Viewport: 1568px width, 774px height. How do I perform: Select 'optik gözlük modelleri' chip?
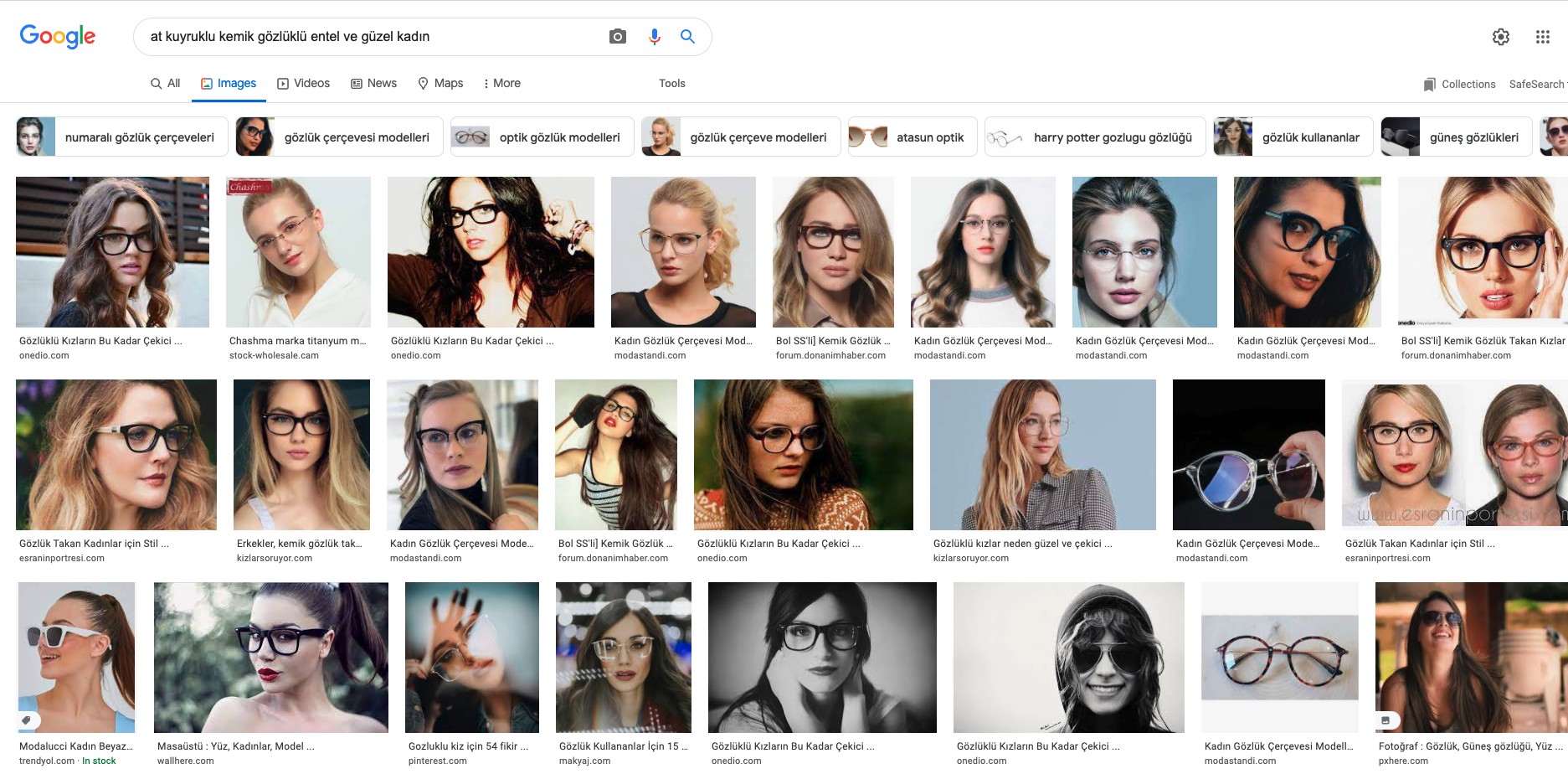(x=542, y=137)
